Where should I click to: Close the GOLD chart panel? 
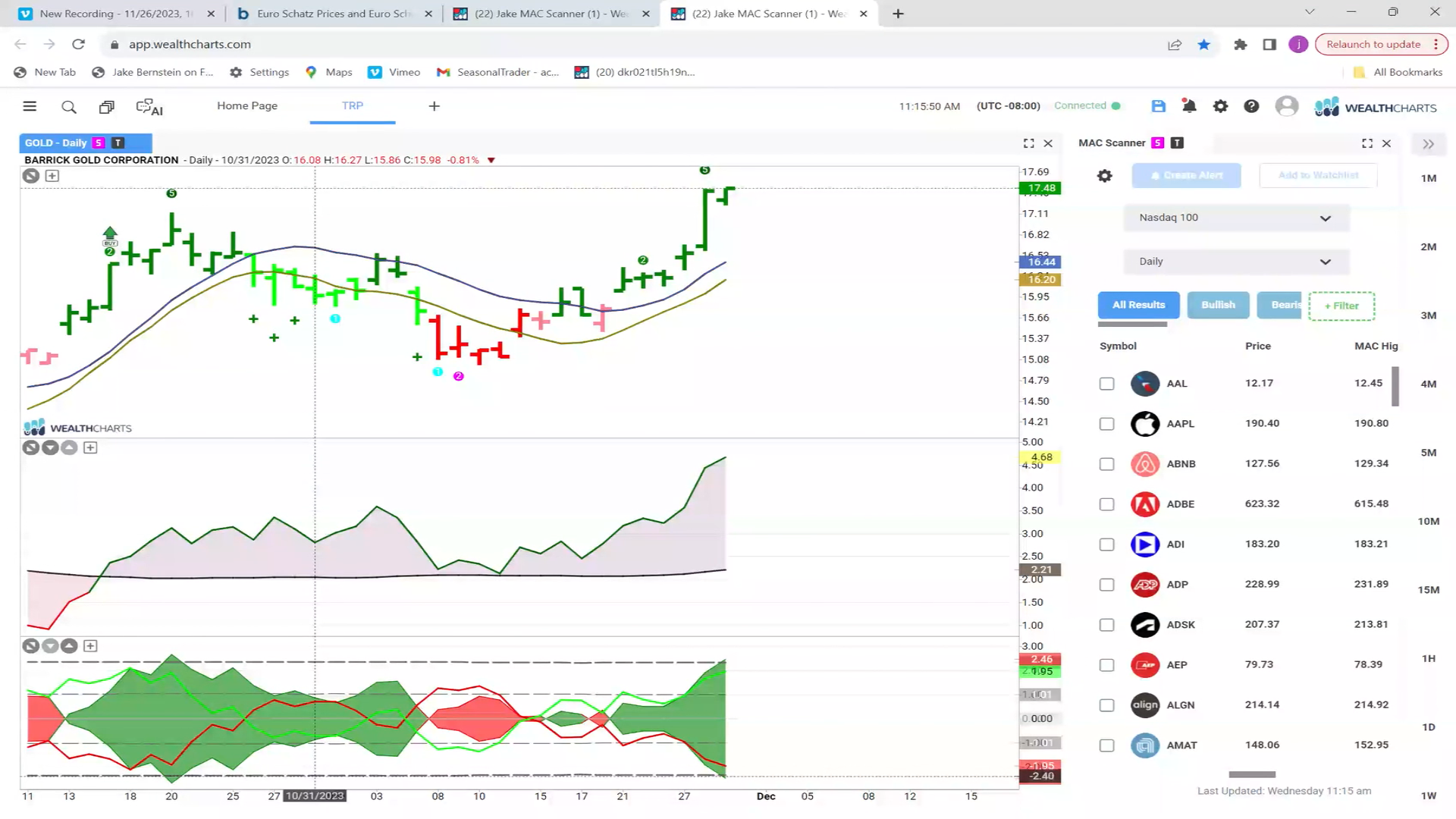(x=1048, y=143)
